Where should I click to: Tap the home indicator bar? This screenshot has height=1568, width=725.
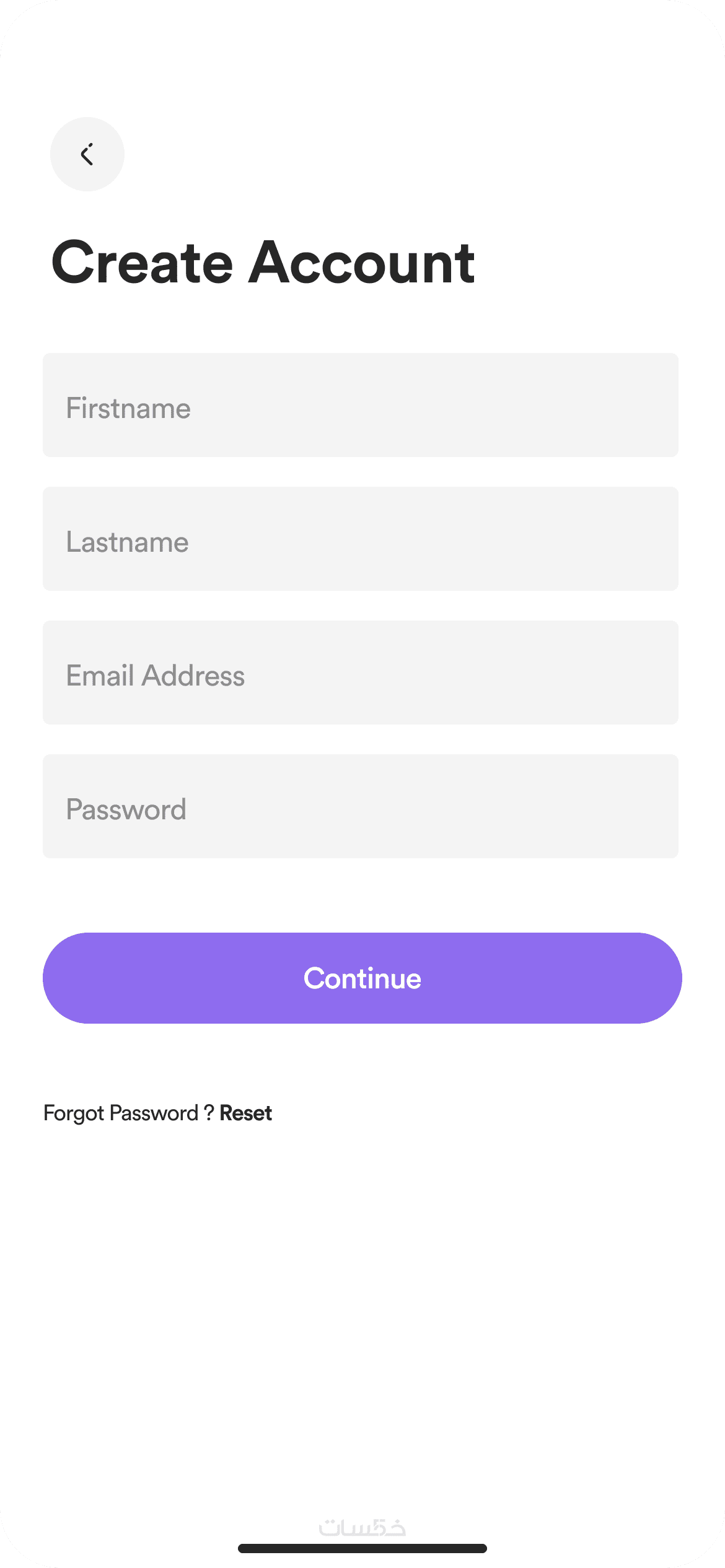[x=362, y=1548]
